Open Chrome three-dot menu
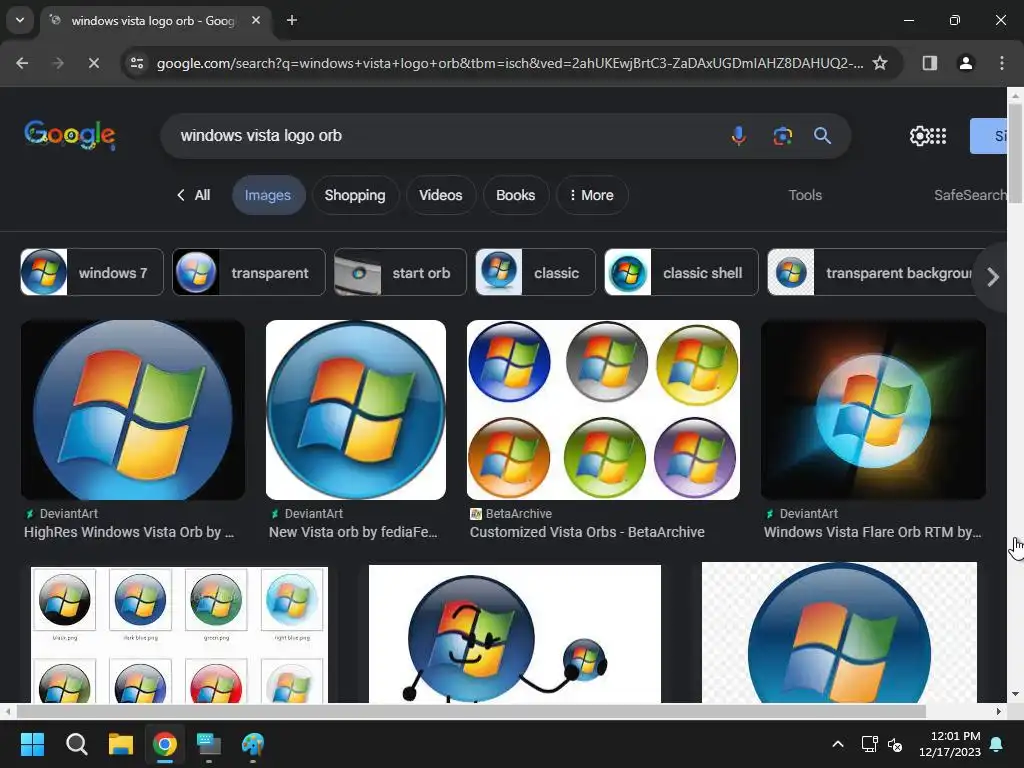The height and width of the screenshot is (768, 1024). click(x=1002, y=63)
